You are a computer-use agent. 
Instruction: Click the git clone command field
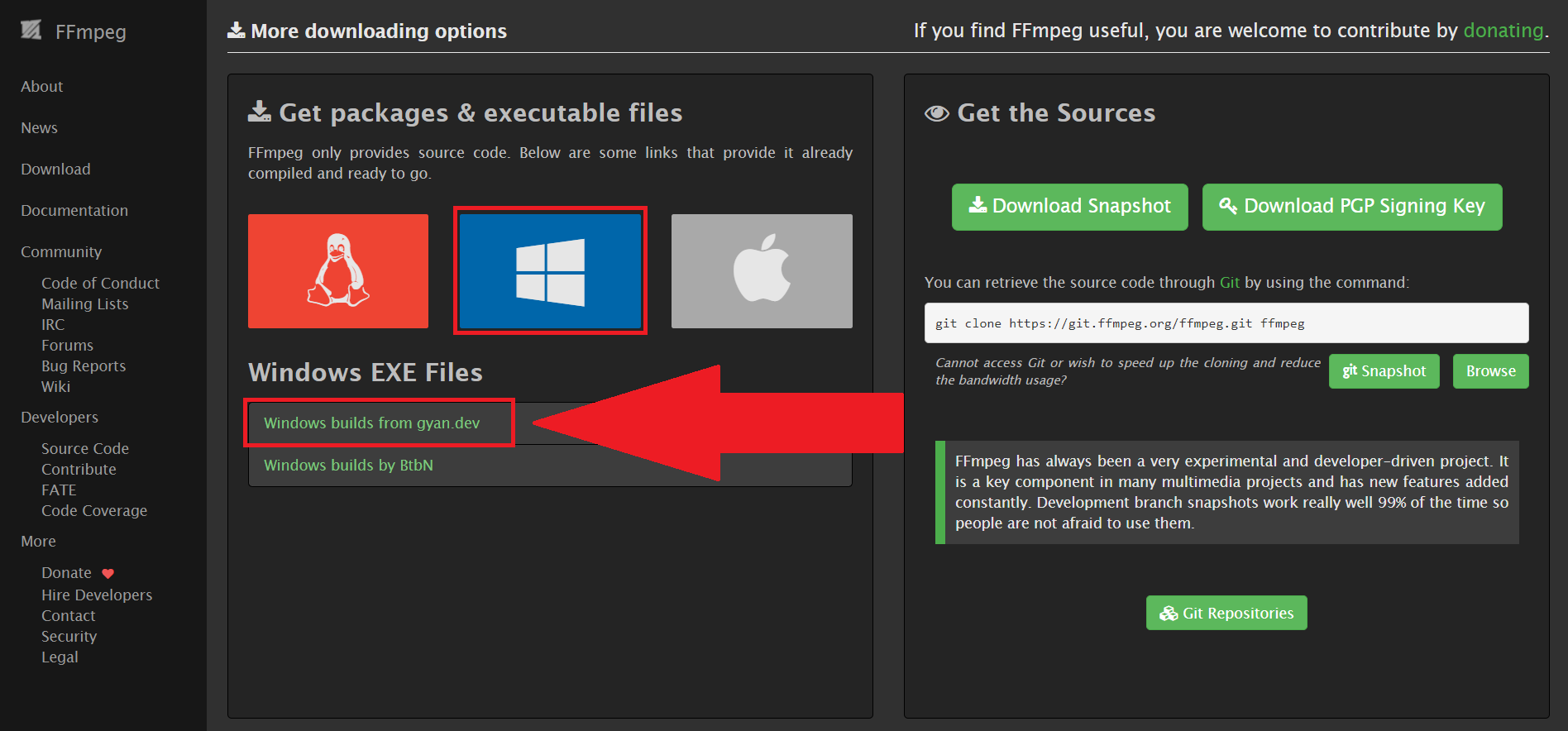pyautogui.click(x=1226, y=323)
